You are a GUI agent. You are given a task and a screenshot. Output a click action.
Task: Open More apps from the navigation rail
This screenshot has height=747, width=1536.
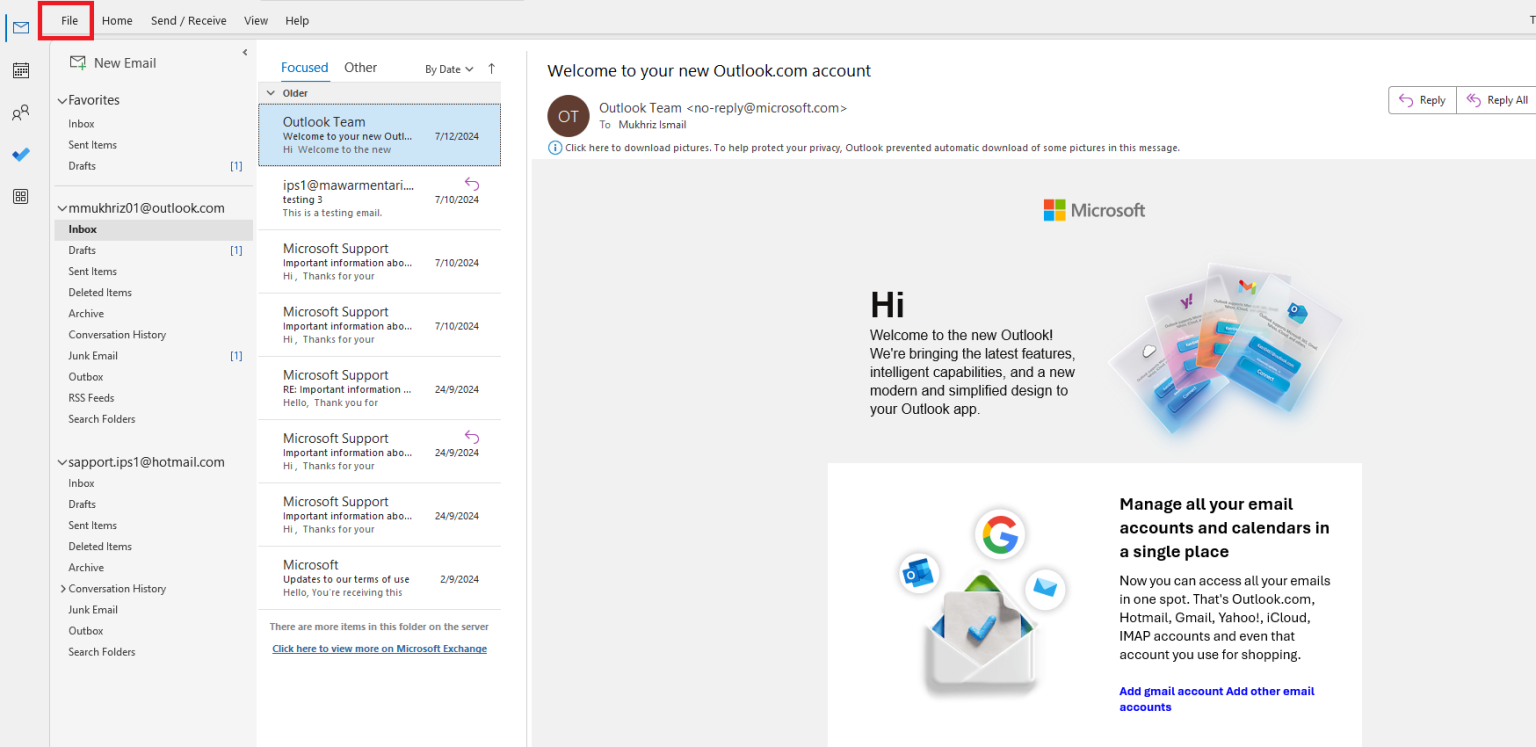[20, 196]
